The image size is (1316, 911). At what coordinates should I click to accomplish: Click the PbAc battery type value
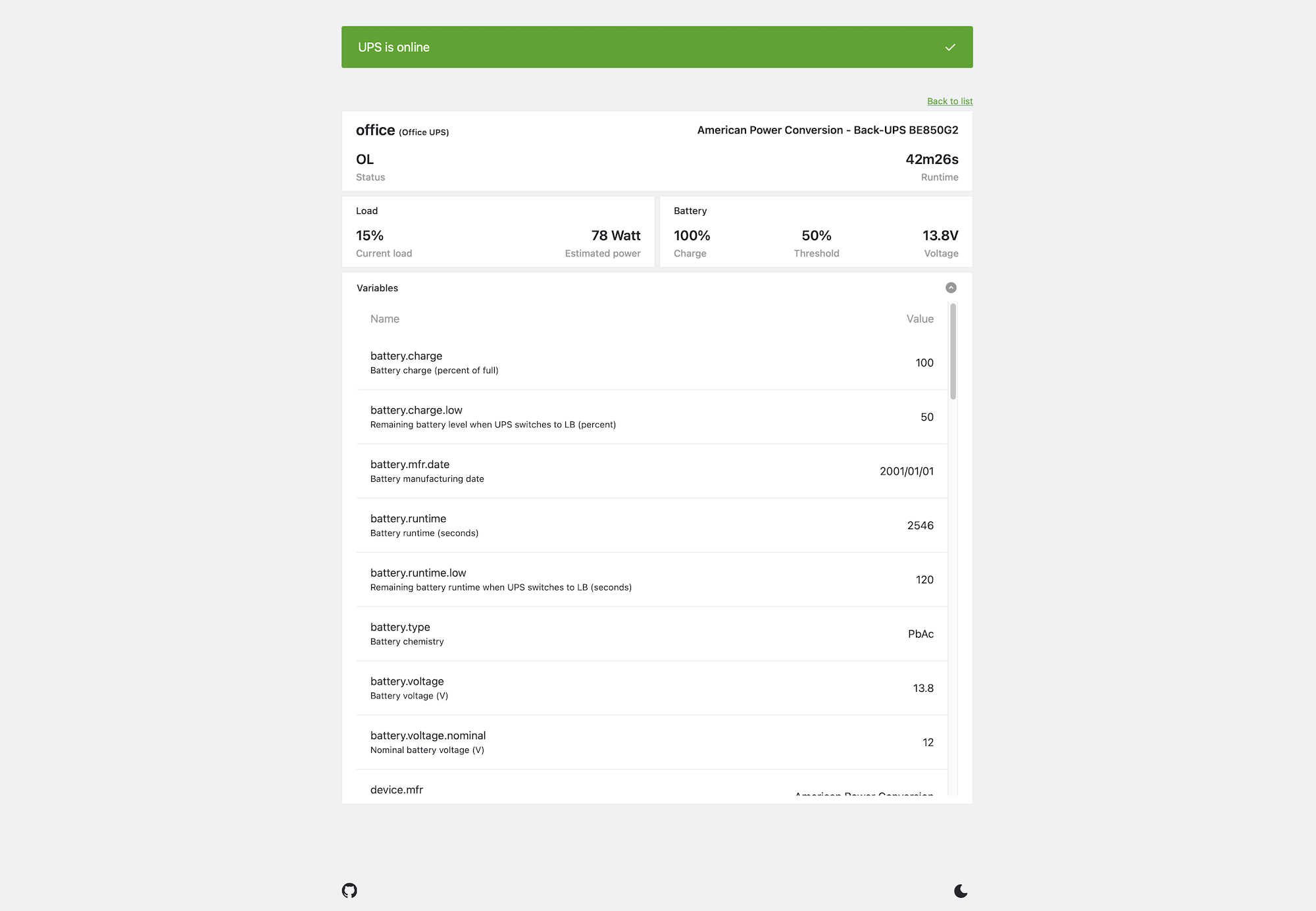(921, 634)
